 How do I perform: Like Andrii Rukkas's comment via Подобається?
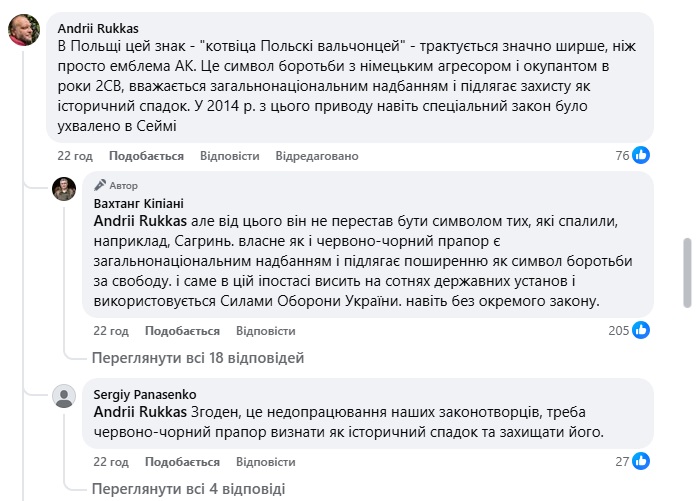click(x=146, y=156)
